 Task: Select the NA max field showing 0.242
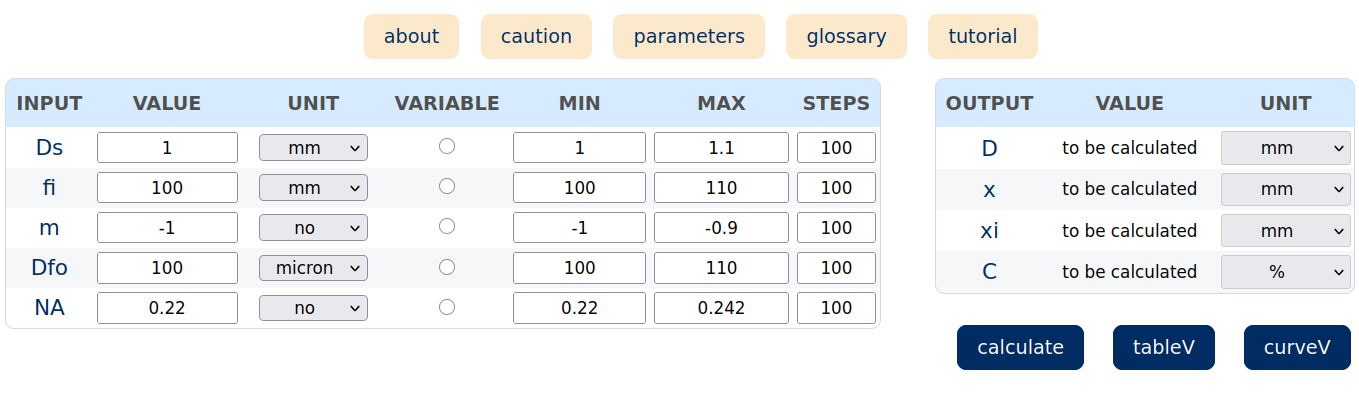tap(722, 308)
